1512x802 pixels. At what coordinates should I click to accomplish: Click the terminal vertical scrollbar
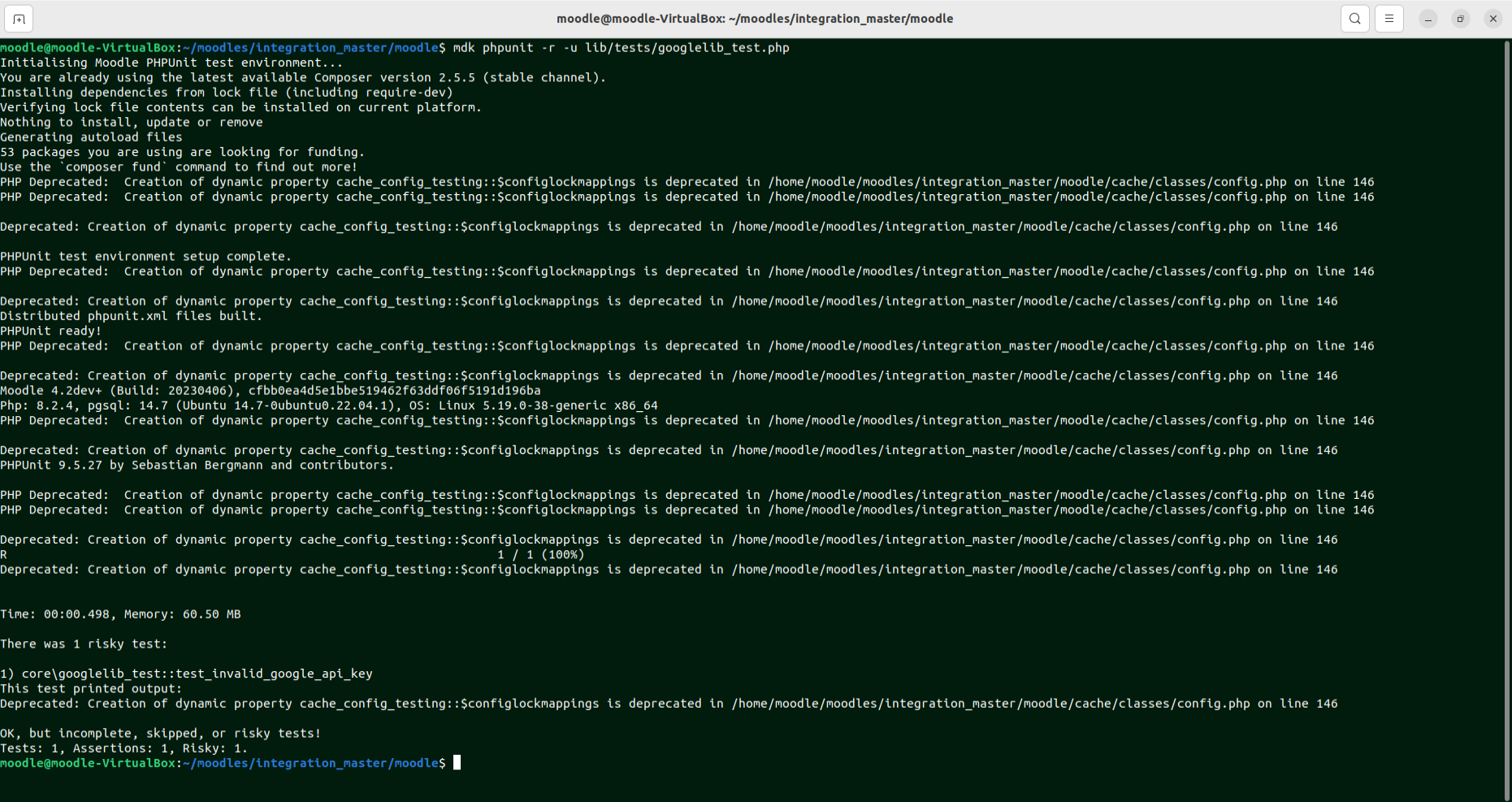[1508, 419]
